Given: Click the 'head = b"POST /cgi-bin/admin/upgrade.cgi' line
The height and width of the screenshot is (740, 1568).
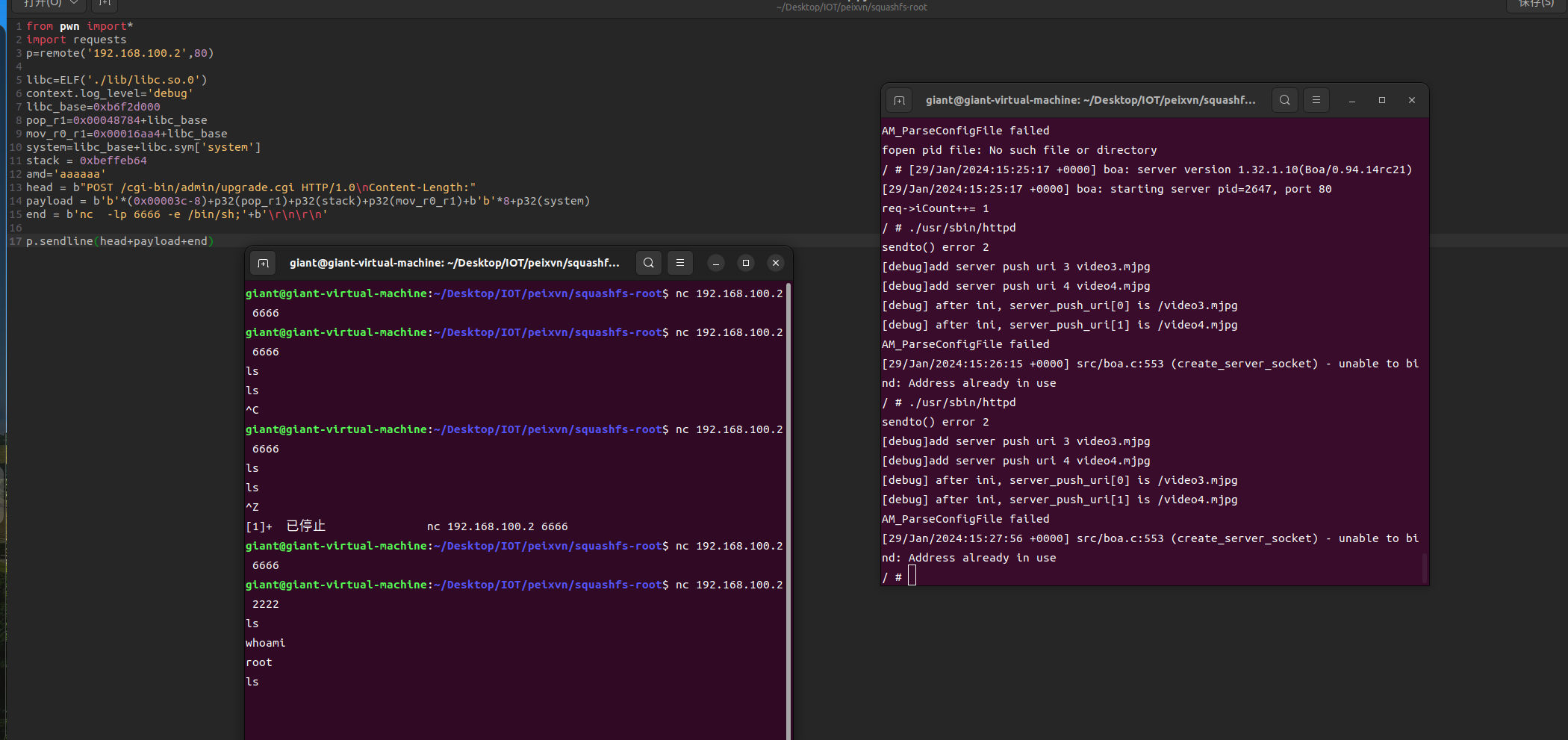Looking at the screenshot, I should 251,187.
